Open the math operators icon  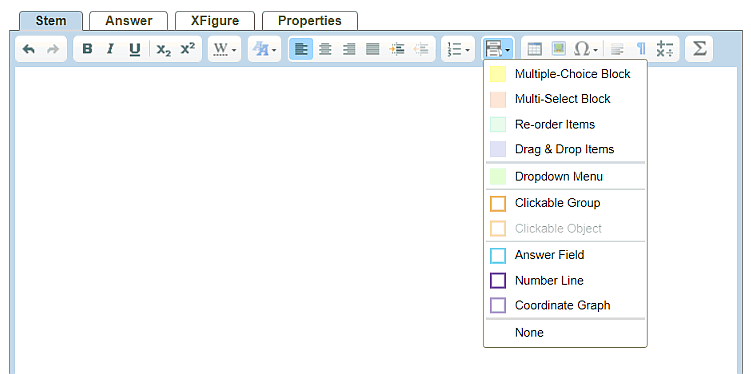point(665,49)
